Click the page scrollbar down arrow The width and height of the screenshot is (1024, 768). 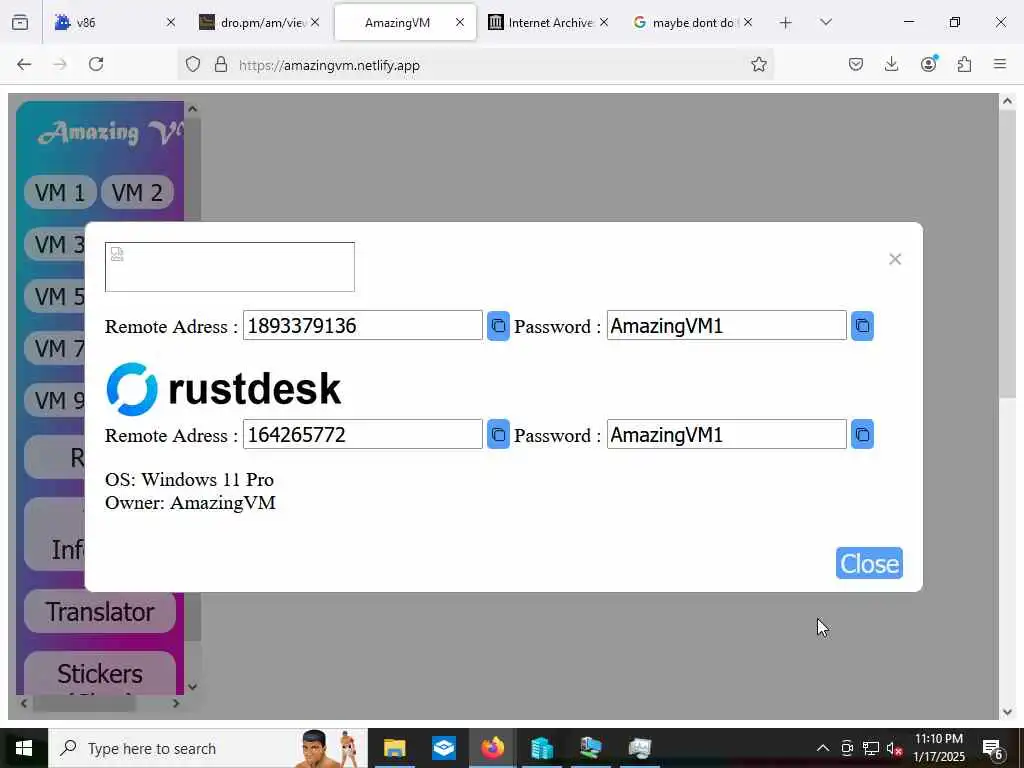pyautogui.click(x=1006, y=711)
